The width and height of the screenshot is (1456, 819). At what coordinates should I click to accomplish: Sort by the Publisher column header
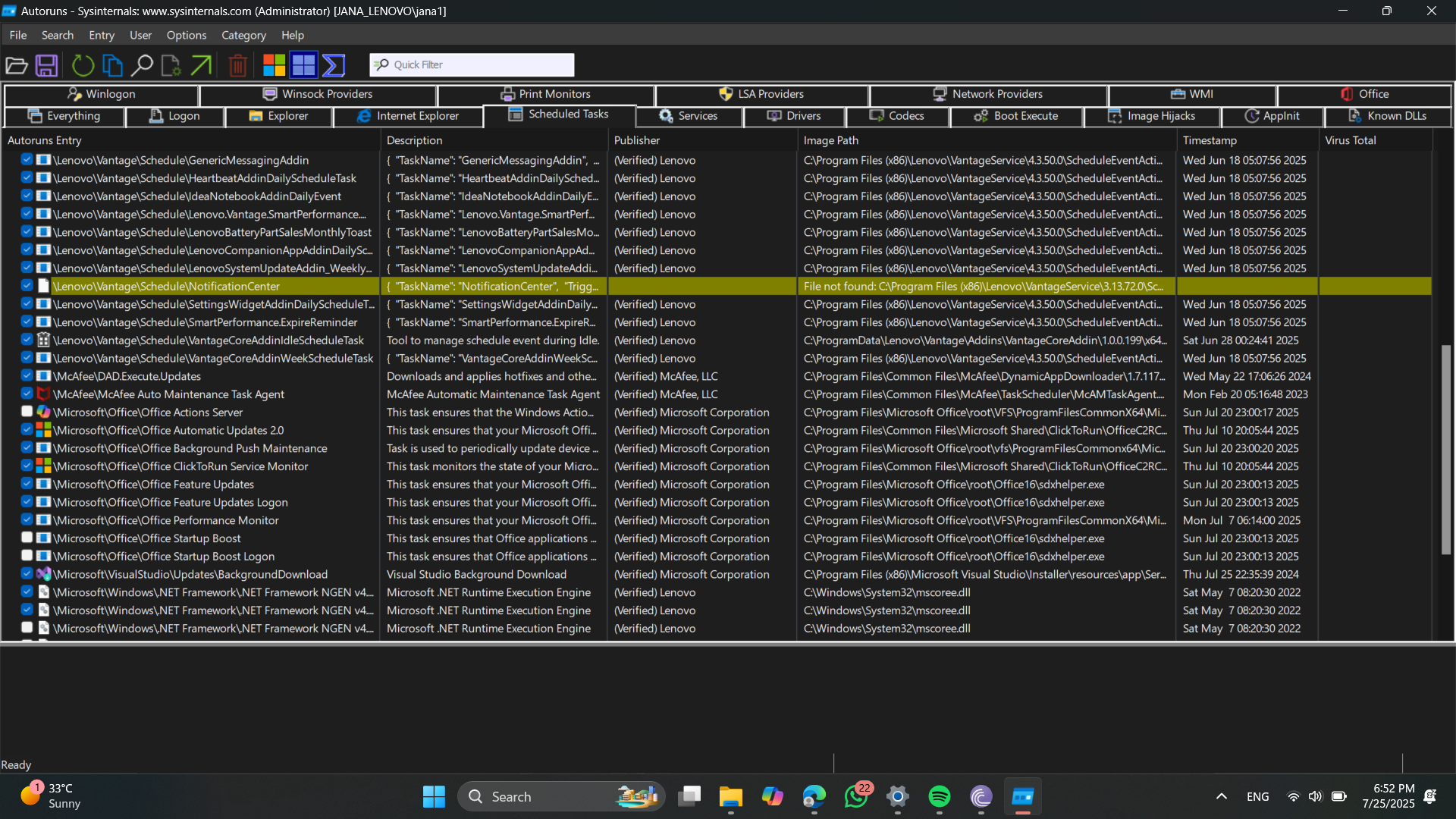pyautogui.click(x=702, y=140)
